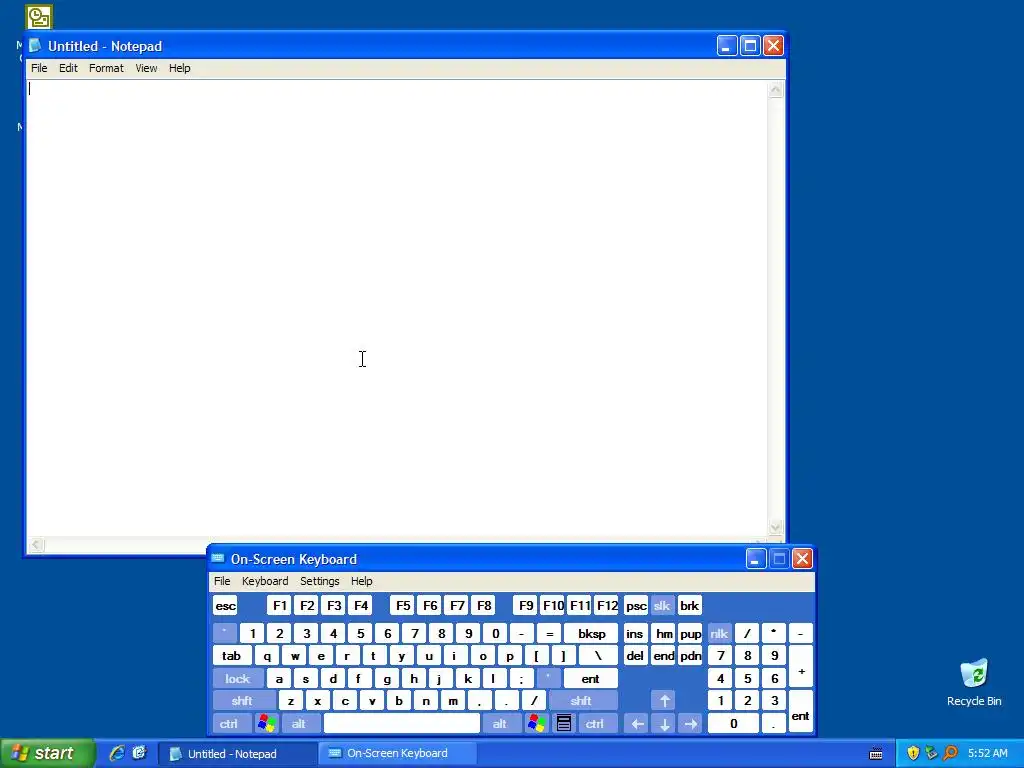Viewport: 1024px width, 768px height.
Task: Click the network connection tray icon
Action: [x=932, y=753]
